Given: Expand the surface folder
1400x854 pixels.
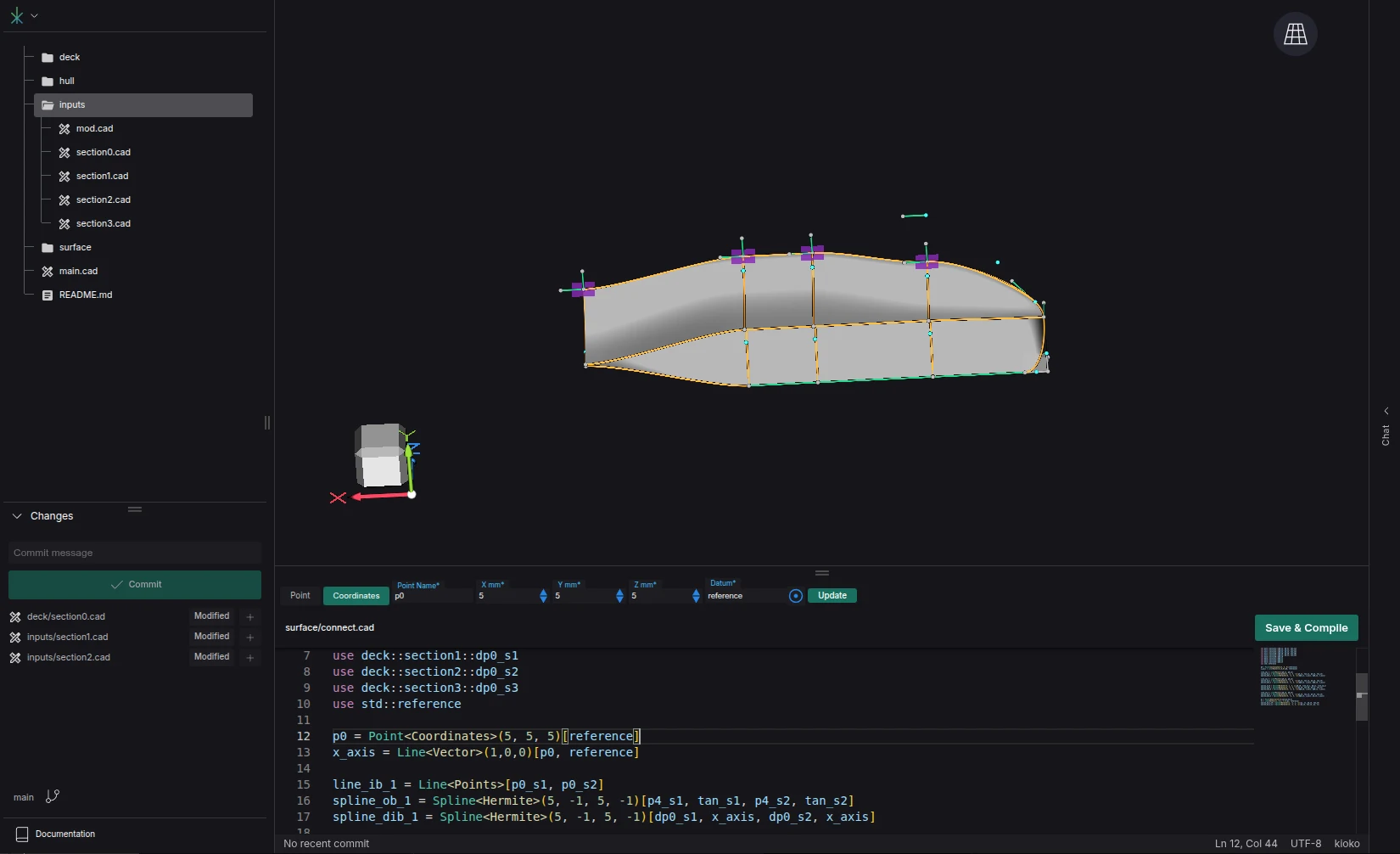Looking at the screenshot, I should [75, 248].
